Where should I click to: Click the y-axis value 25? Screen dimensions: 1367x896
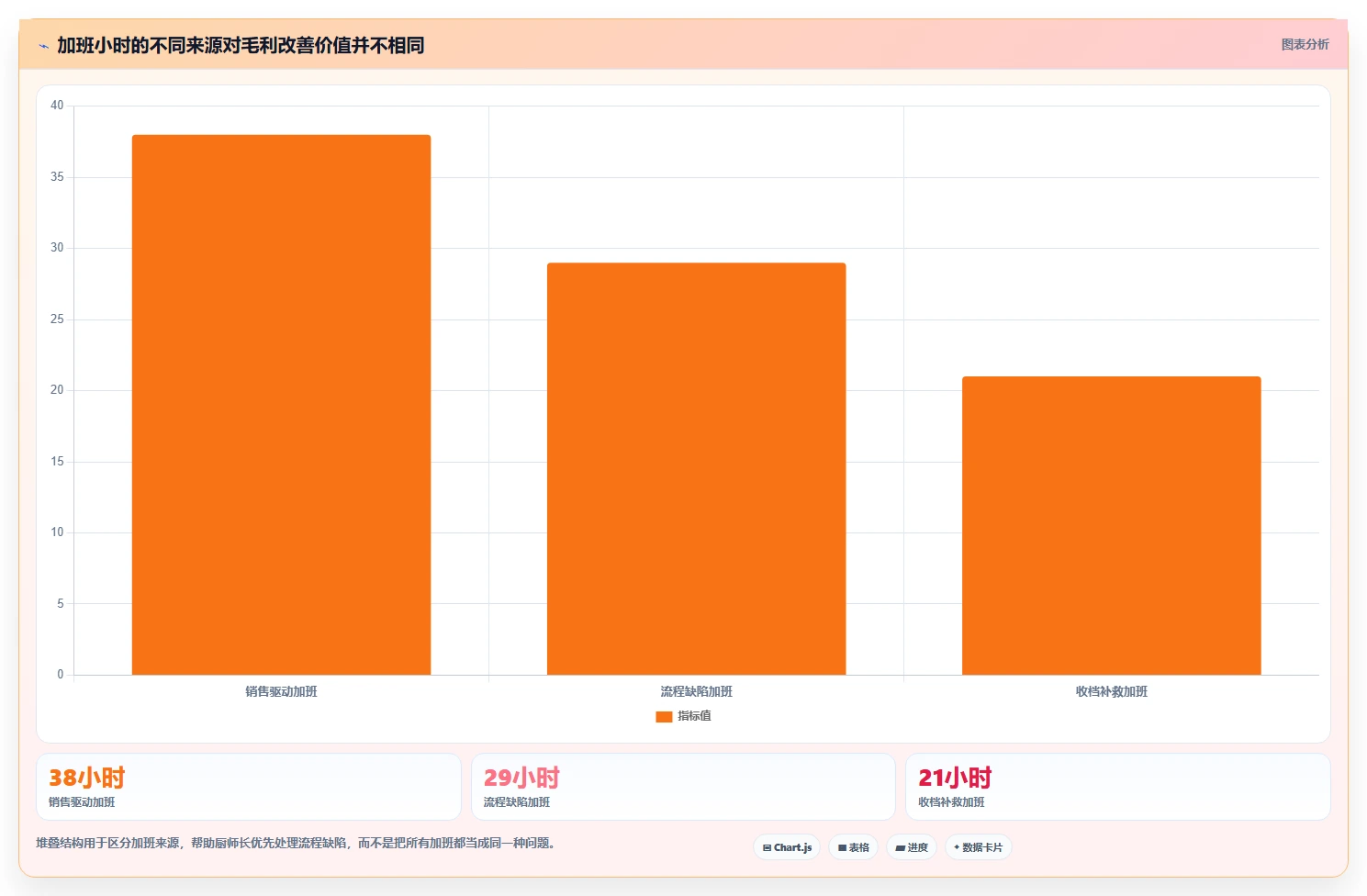pos(57,319)
